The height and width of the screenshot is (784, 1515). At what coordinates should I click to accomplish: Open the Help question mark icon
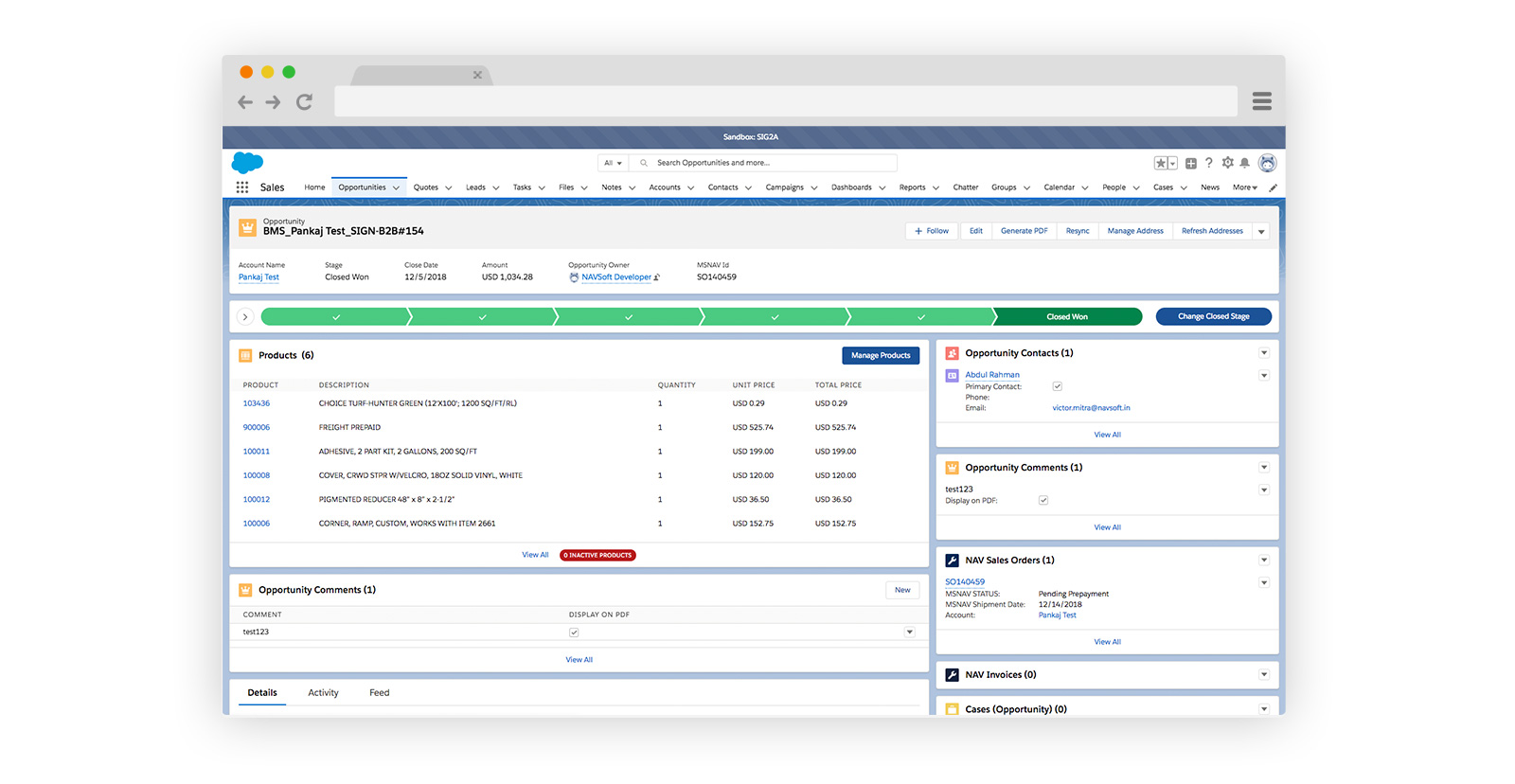pyautogui.click(x=1209, y=163)
